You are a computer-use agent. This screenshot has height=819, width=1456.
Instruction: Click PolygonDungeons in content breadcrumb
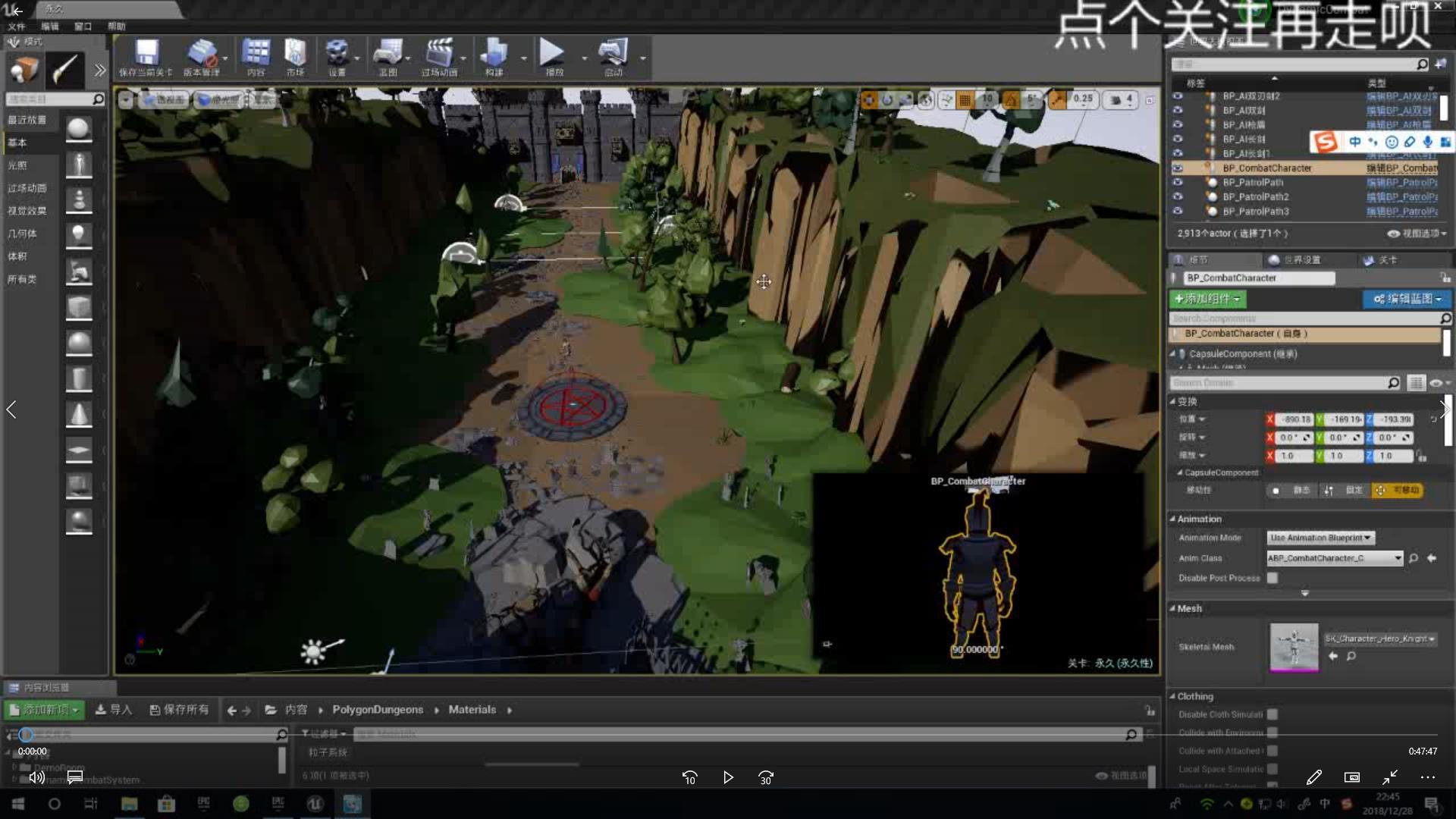tap(378, 710)
